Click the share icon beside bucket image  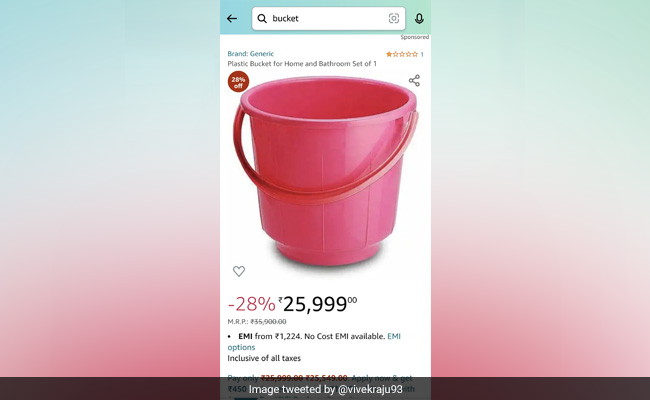pyautogui.click(x=414, y=80)
